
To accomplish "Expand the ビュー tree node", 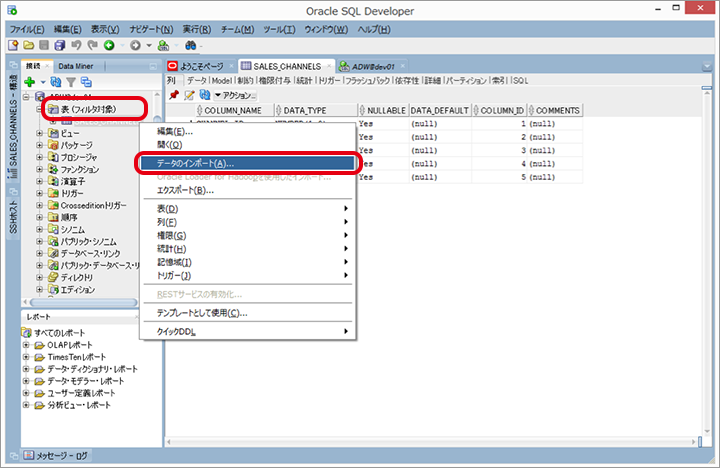I will [40, 132].
